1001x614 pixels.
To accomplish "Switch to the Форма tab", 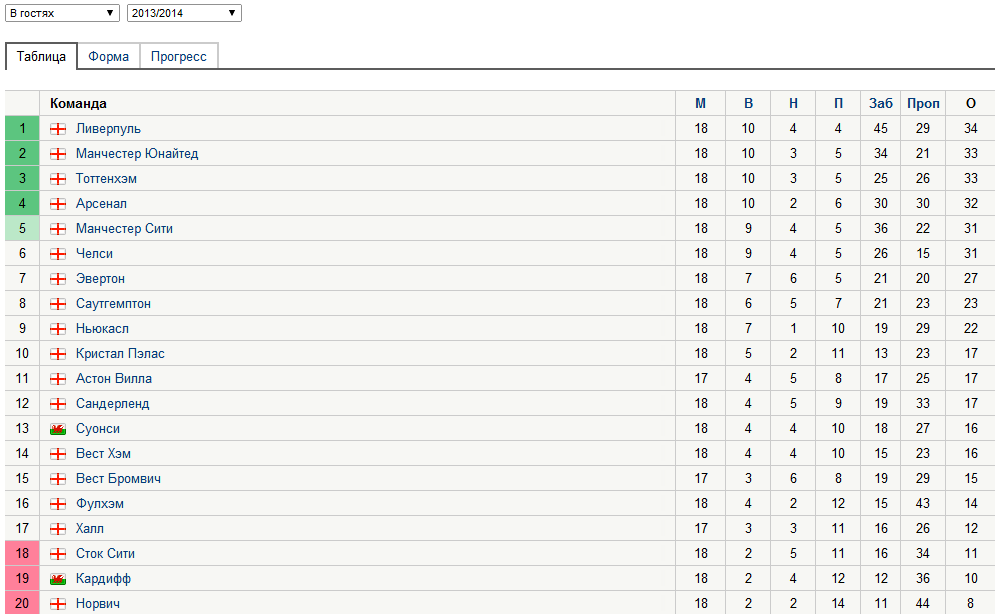I will (108, 56).
